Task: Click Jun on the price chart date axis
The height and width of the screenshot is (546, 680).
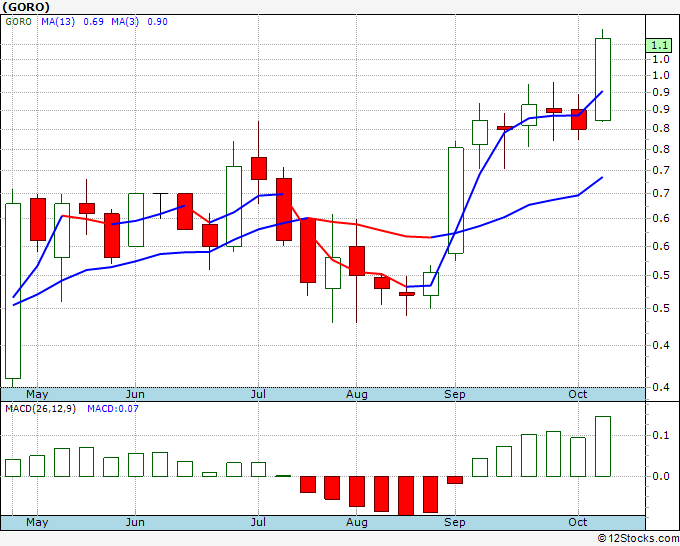Action: coord(135,394)
